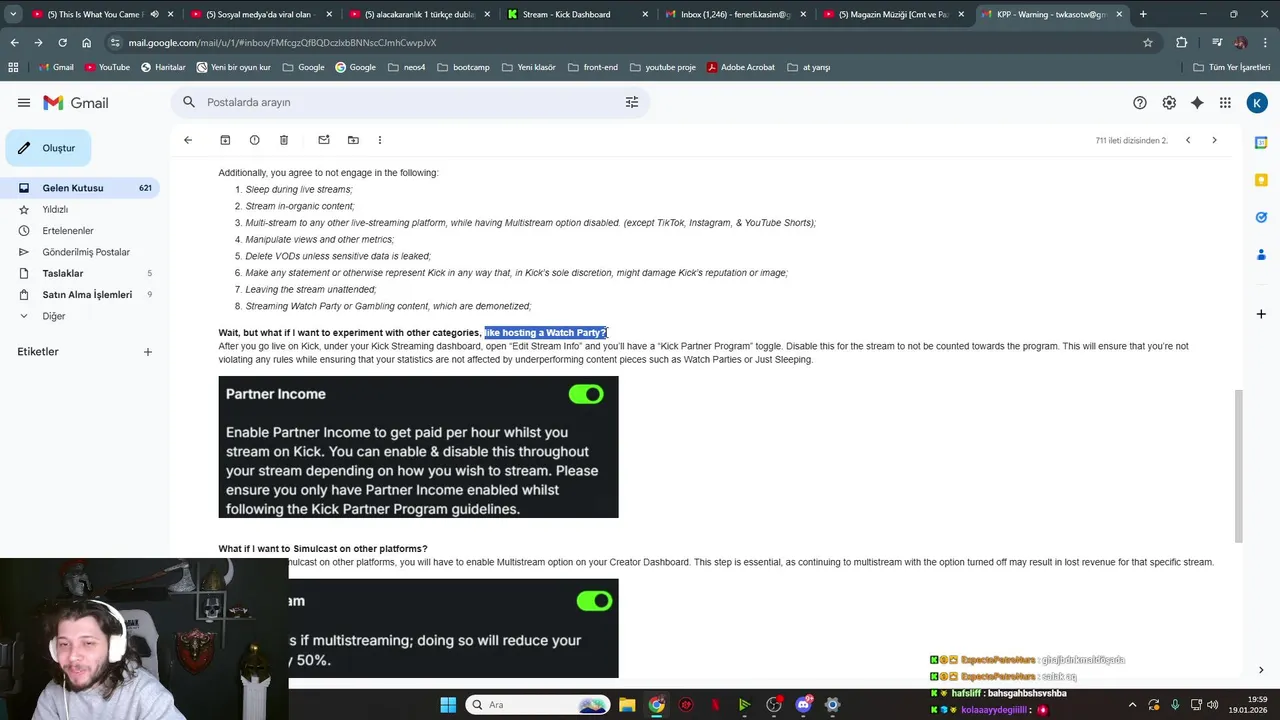Open Google Tasks side panel icon
Screen dimensions: 1280x720
tap(1261, 217)
